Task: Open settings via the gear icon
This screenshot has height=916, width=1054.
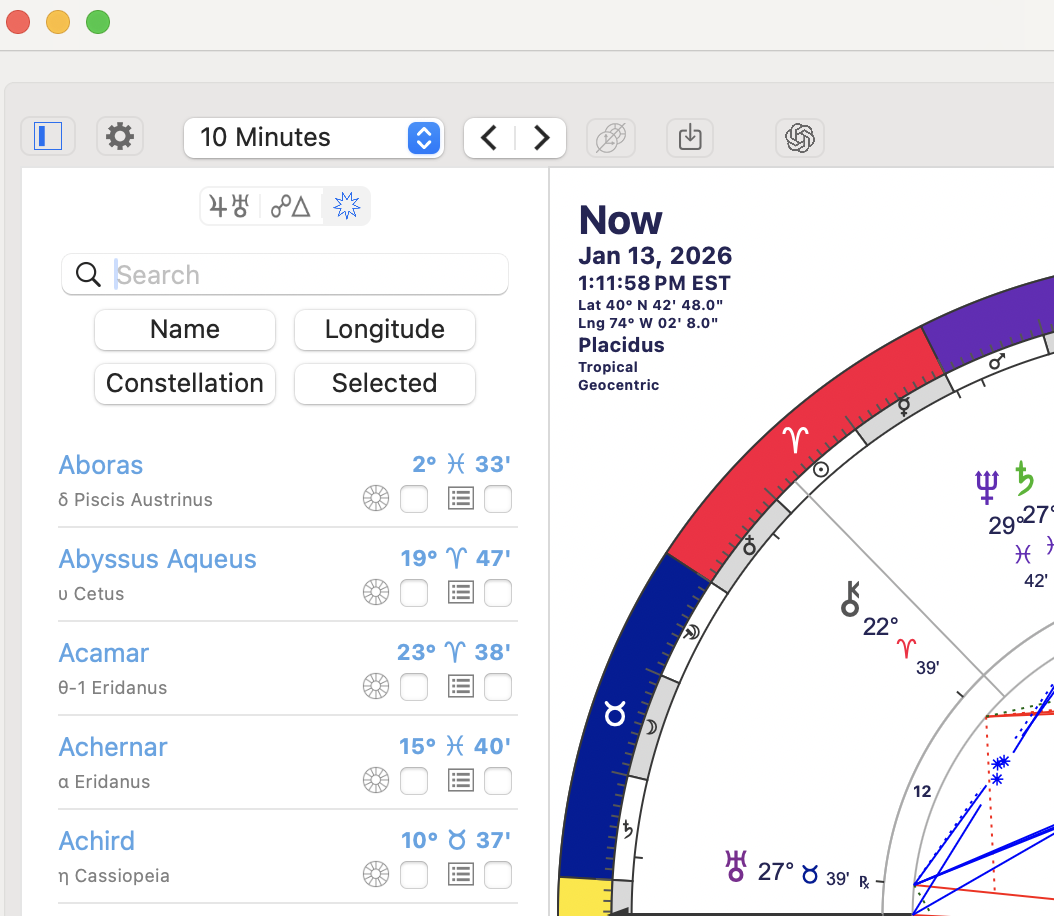Action: (120, 136)
